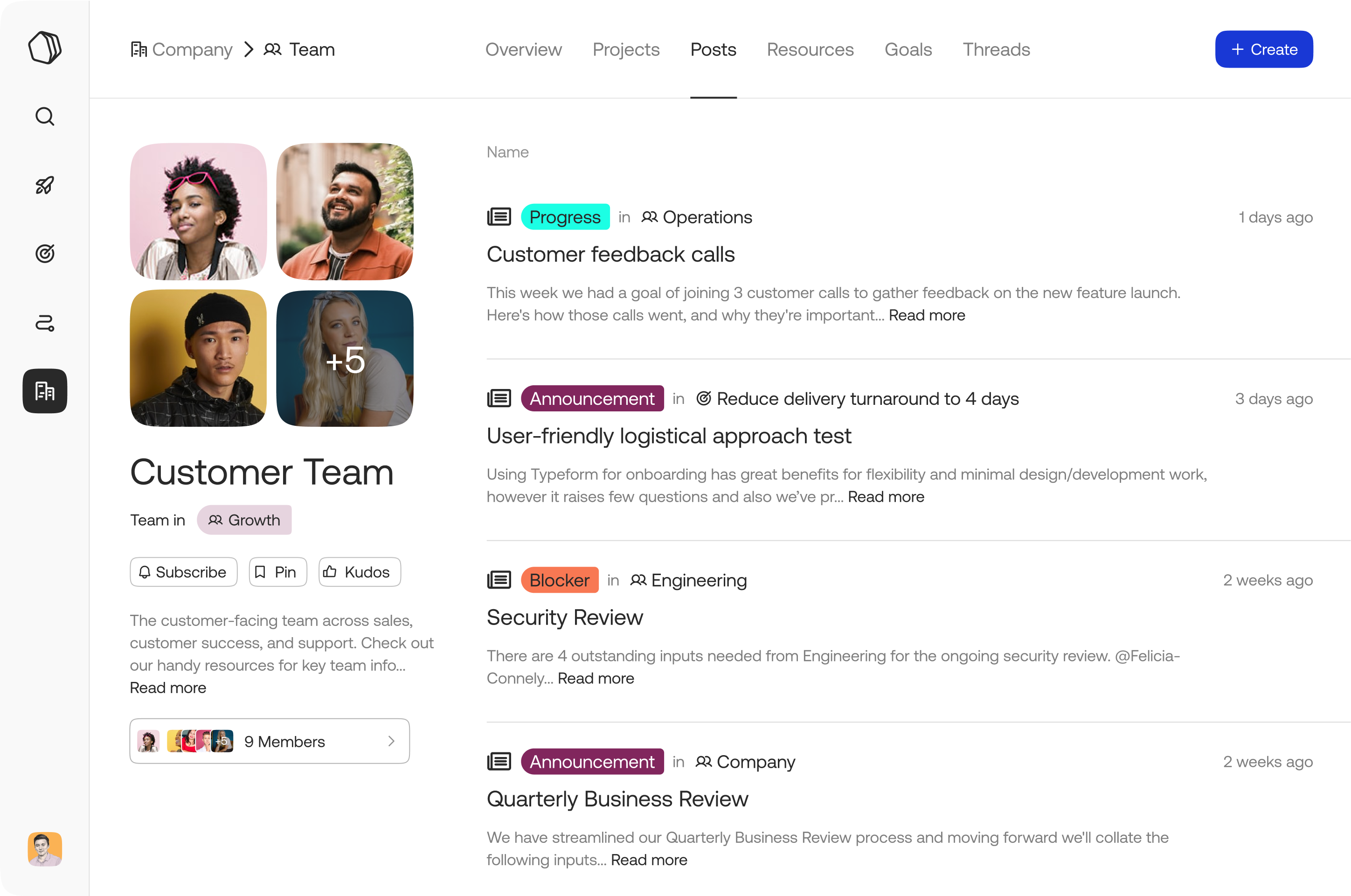Switch to the Projects tab
The height and width of the screenshot is (896, 1351).
[625, 49]
